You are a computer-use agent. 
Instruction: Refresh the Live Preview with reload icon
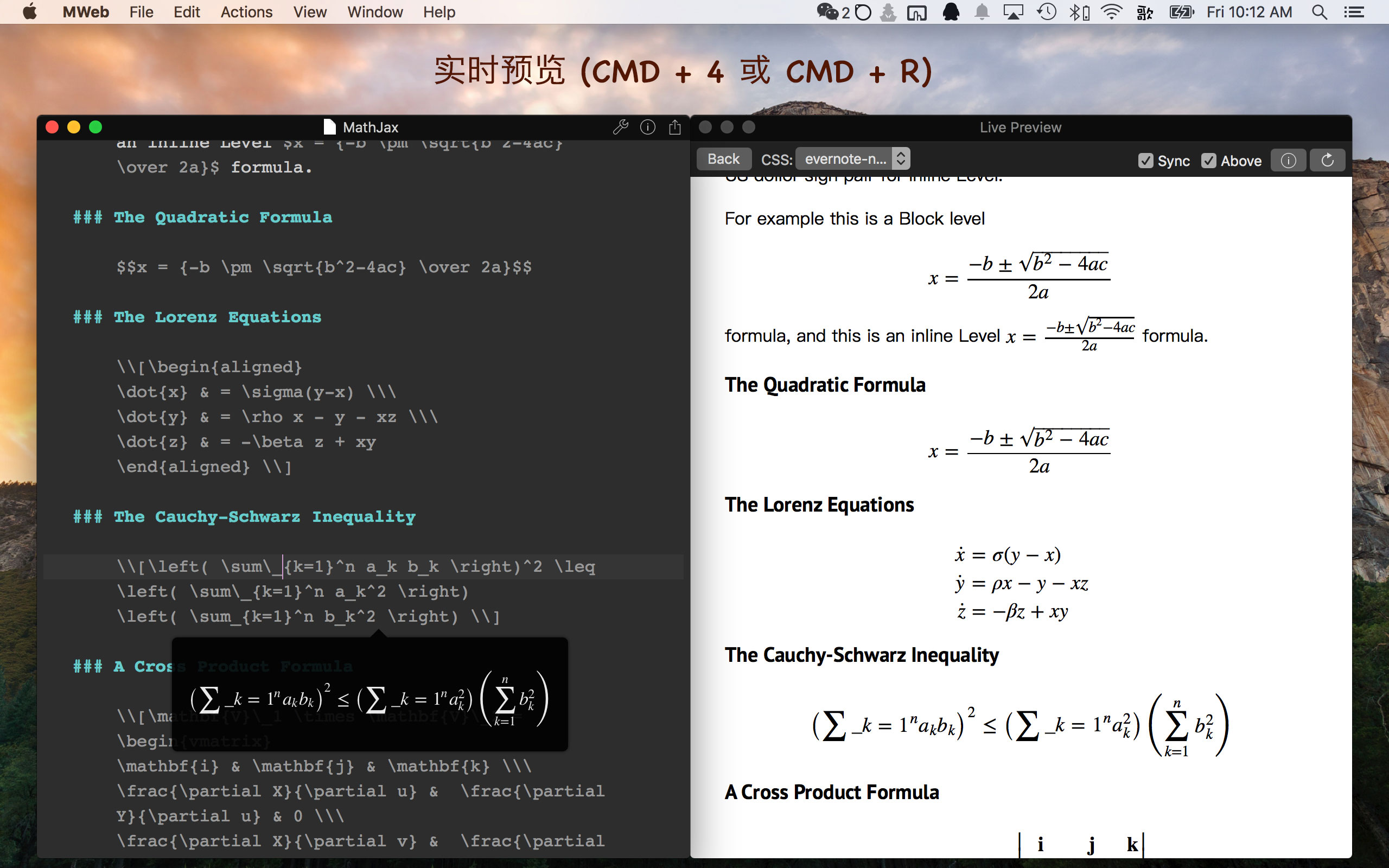(1327, 160)
